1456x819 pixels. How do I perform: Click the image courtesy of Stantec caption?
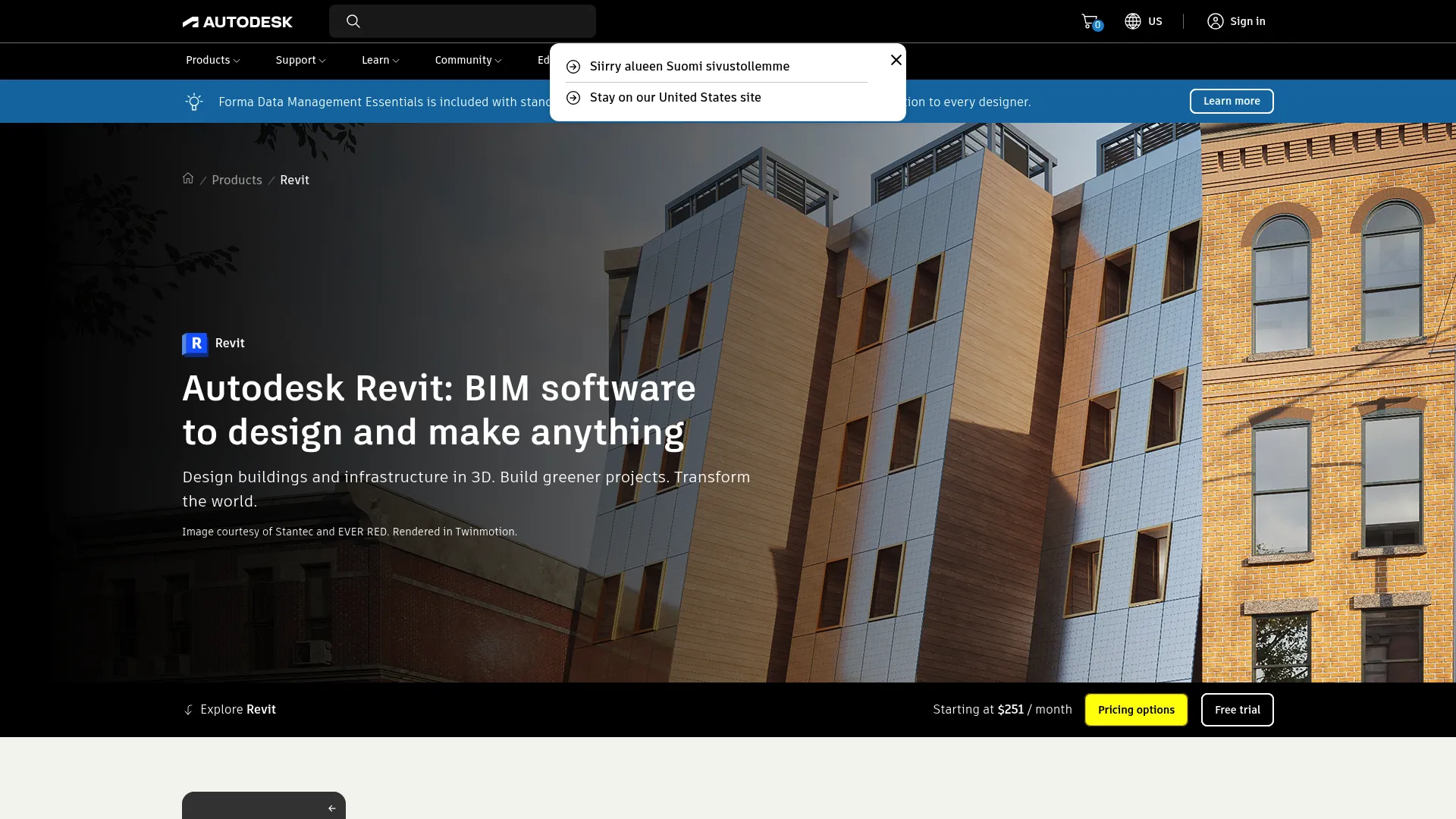[x=350, y=532]
